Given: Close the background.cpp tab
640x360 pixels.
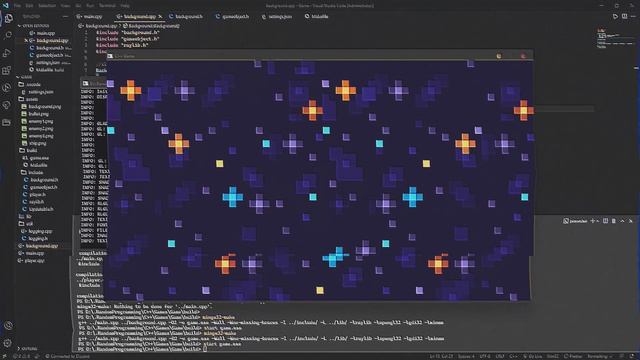Looking at the screenshot, I should pyautogui.click(x=160, y=16).
